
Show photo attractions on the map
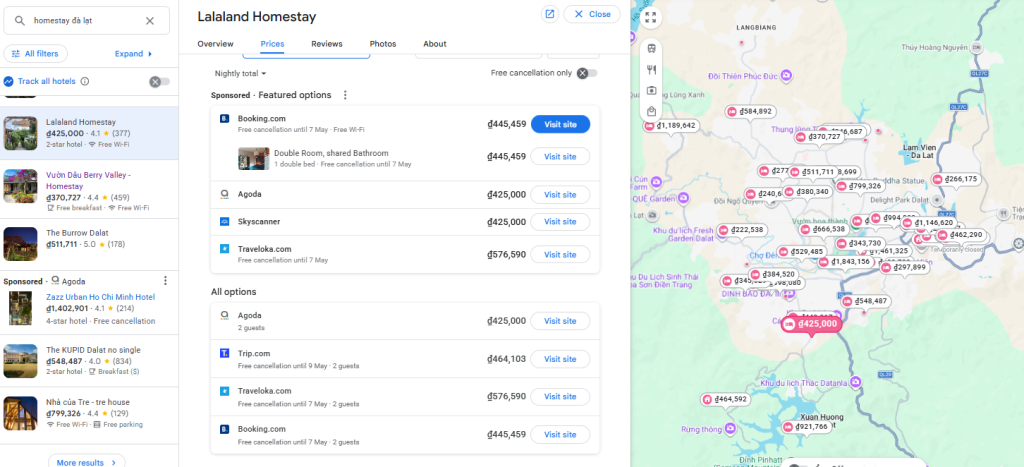(x=651, y=91)
